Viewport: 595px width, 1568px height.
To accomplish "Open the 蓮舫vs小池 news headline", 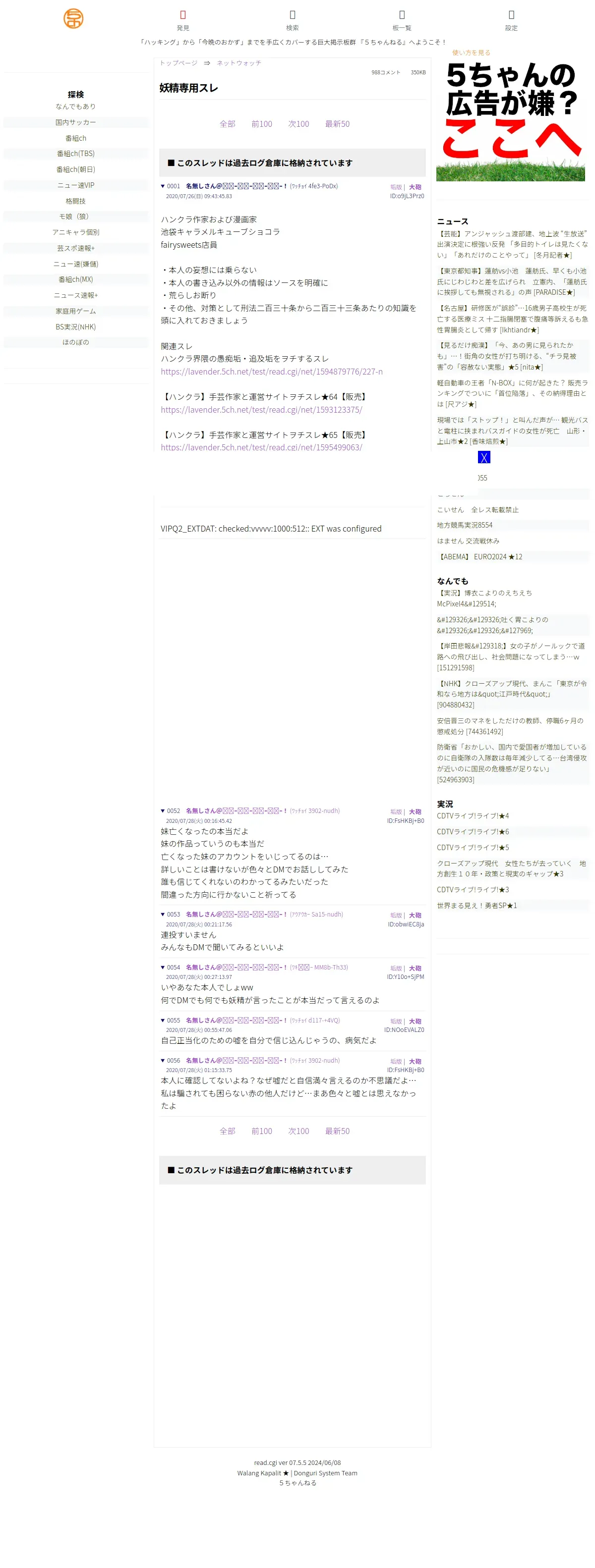I will 512,282.
